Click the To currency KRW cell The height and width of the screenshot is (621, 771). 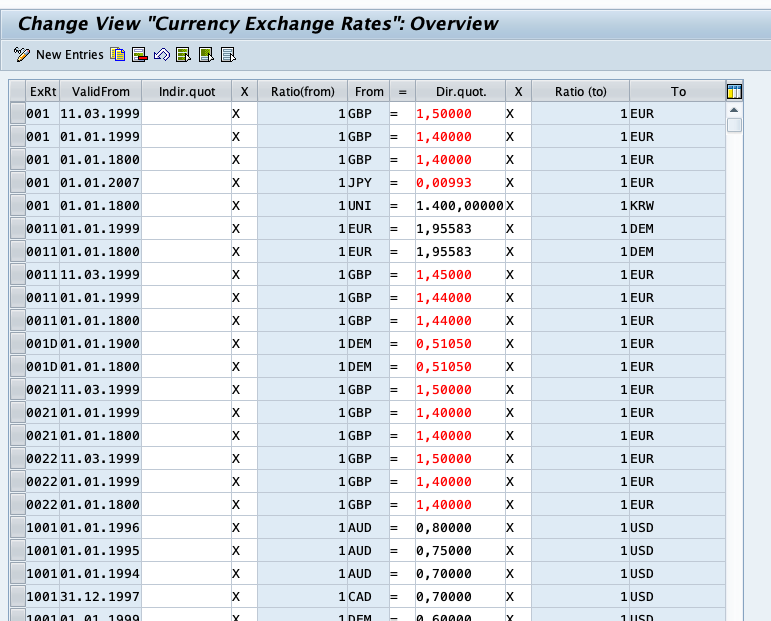(677, 206)
